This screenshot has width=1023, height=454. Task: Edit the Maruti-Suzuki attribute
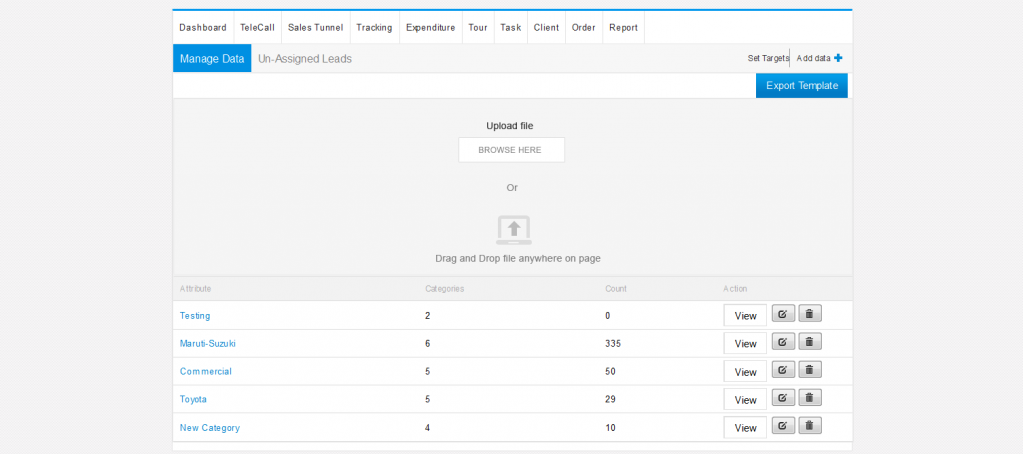[783, 342]
